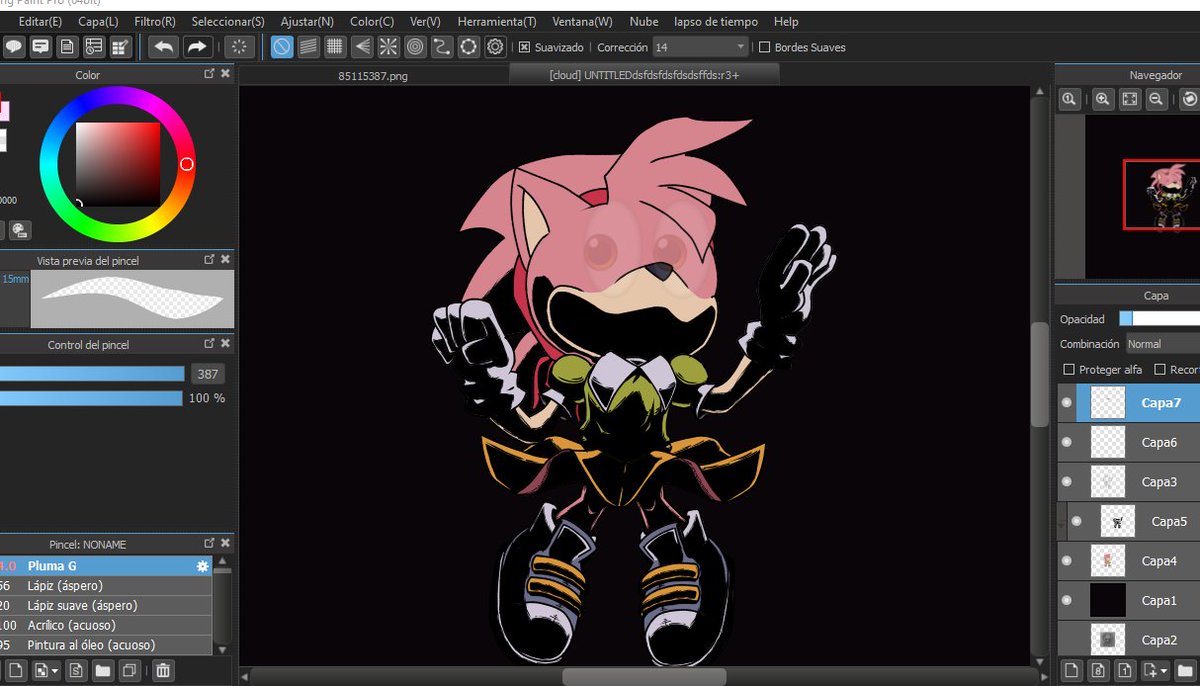Select the radial snap guide
This screenshot has width=1200, height=686.
point(388,47)
